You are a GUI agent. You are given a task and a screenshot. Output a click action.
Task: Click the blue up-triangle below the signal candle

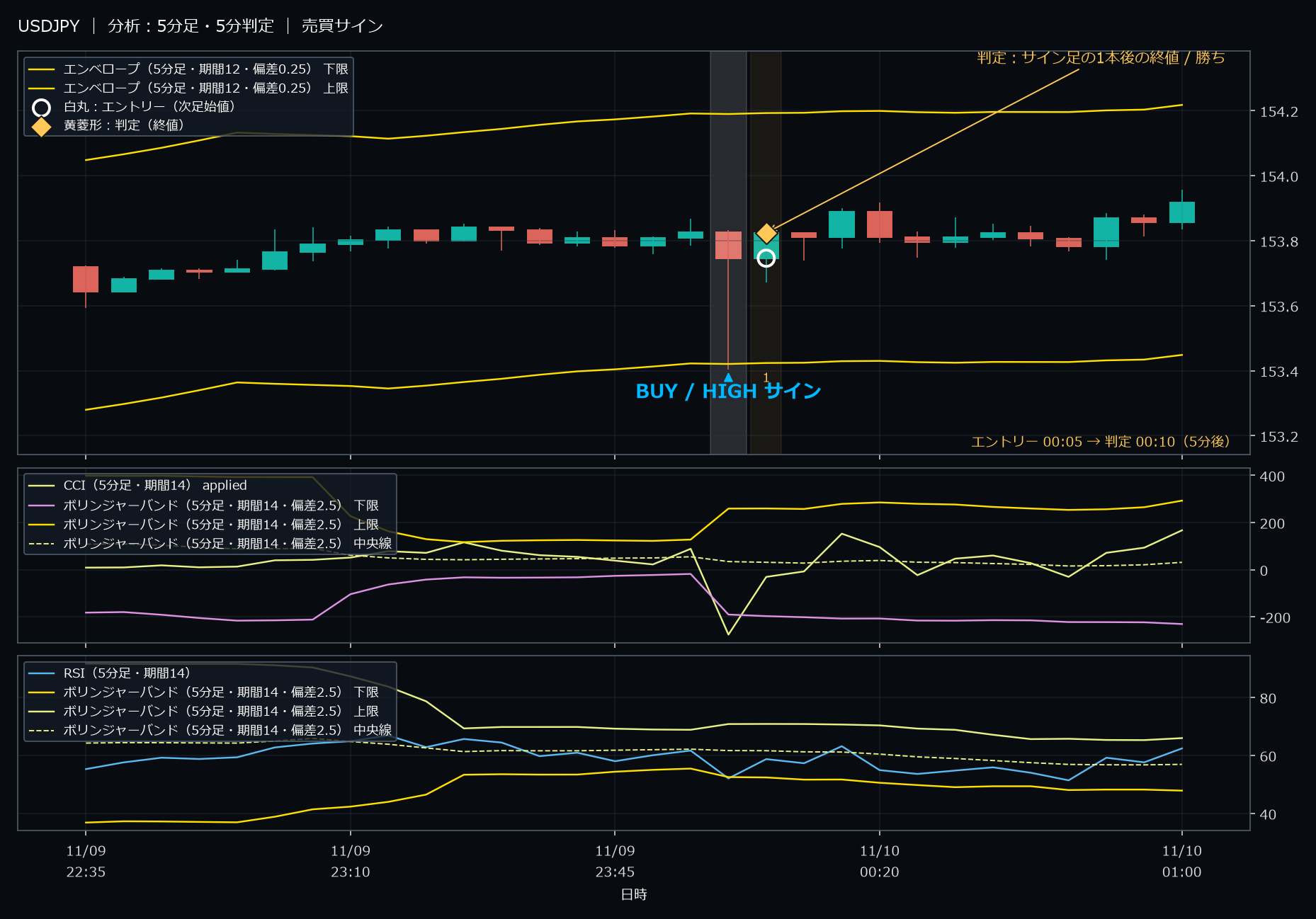pyautogui.click(x=728, y=377)
